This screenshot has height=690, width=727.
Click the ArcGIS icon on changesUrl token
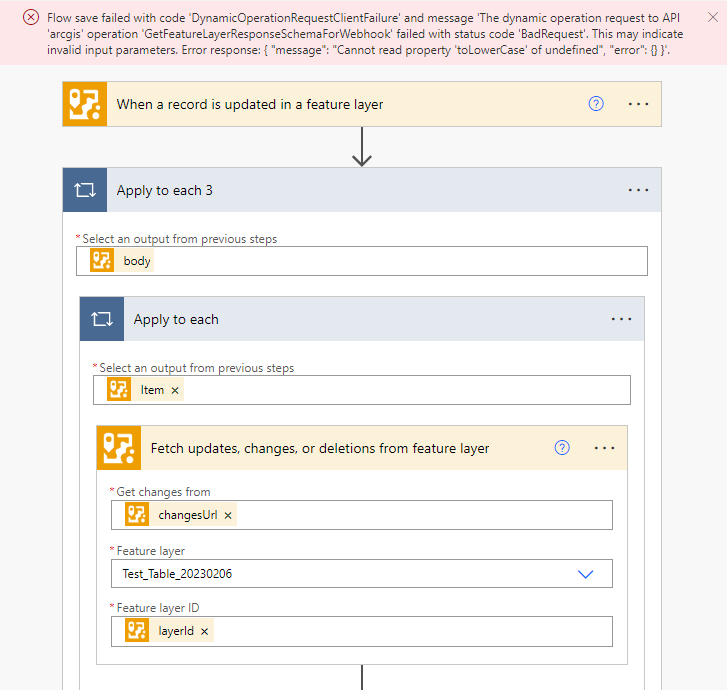tap(137, 514)
